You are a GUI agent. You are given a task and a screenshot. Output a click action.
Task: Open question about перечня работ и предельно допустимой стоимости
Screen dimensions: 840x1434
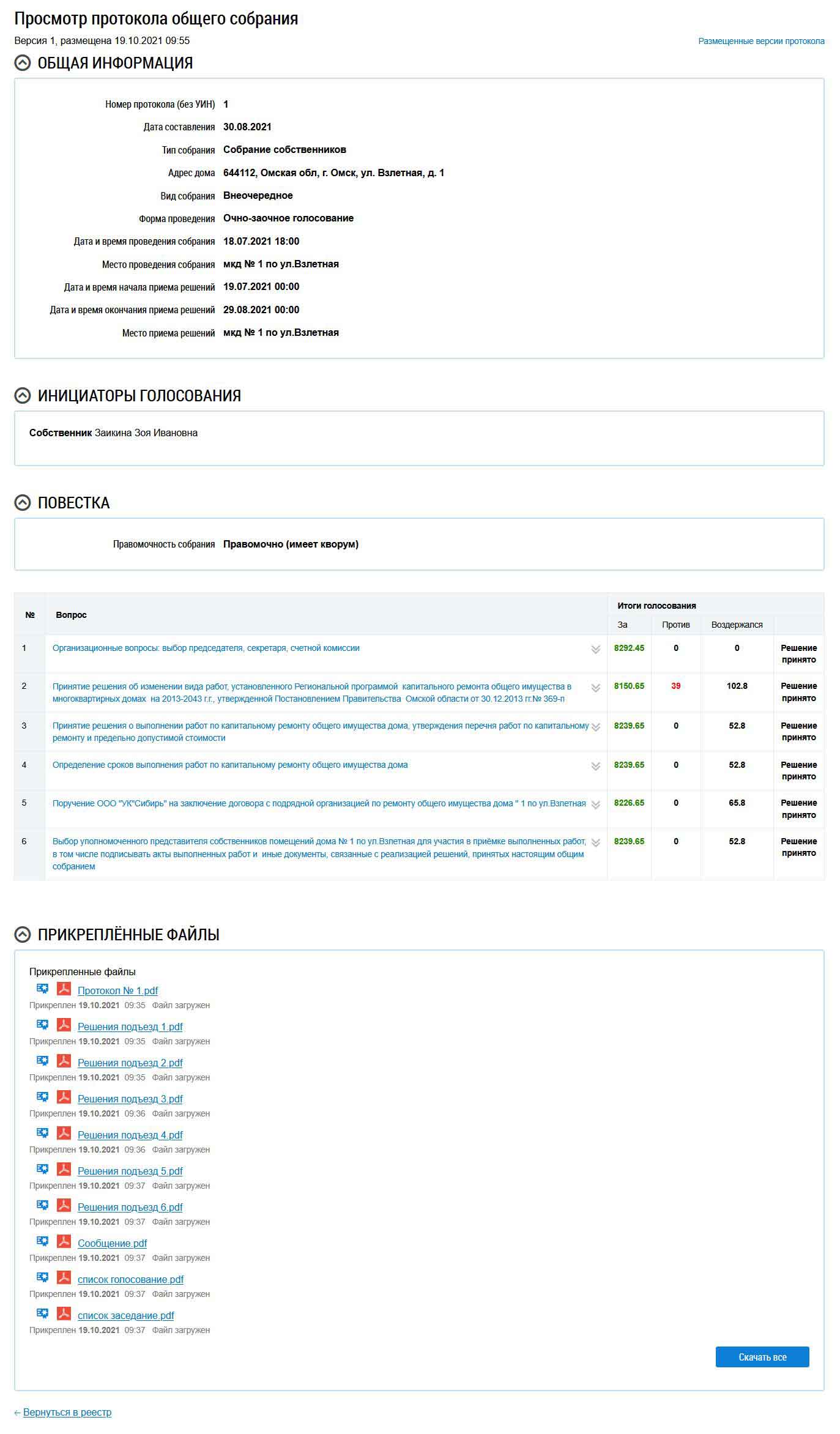(x=321, y=732)
